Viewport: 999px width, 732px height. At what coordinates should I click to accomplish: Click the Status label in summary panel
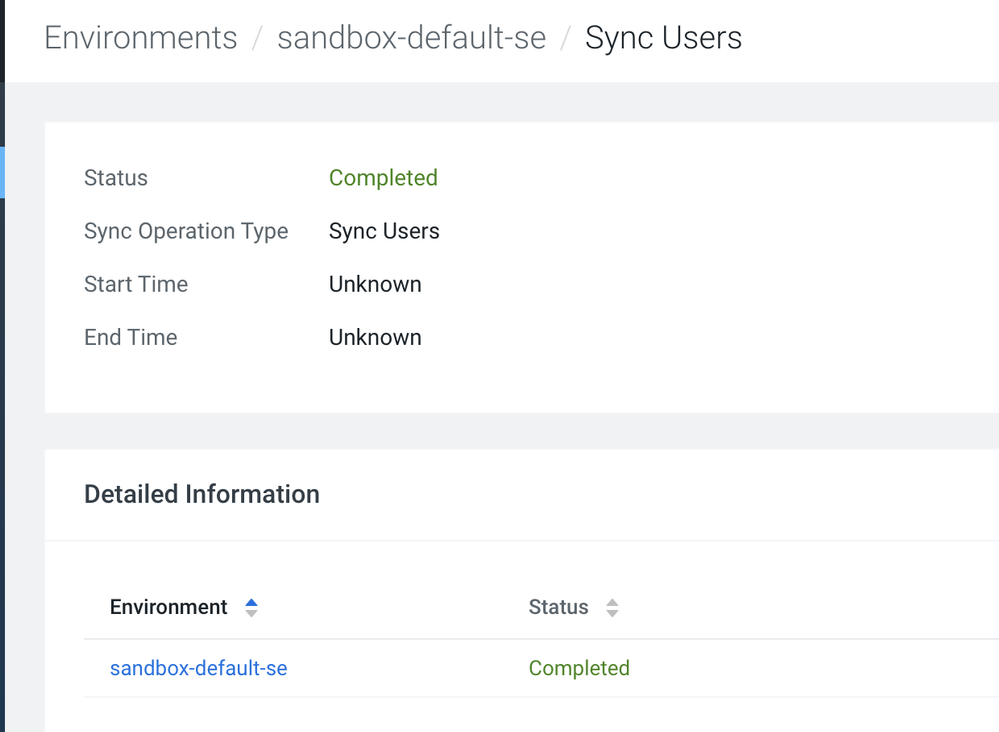click(116, 178)
